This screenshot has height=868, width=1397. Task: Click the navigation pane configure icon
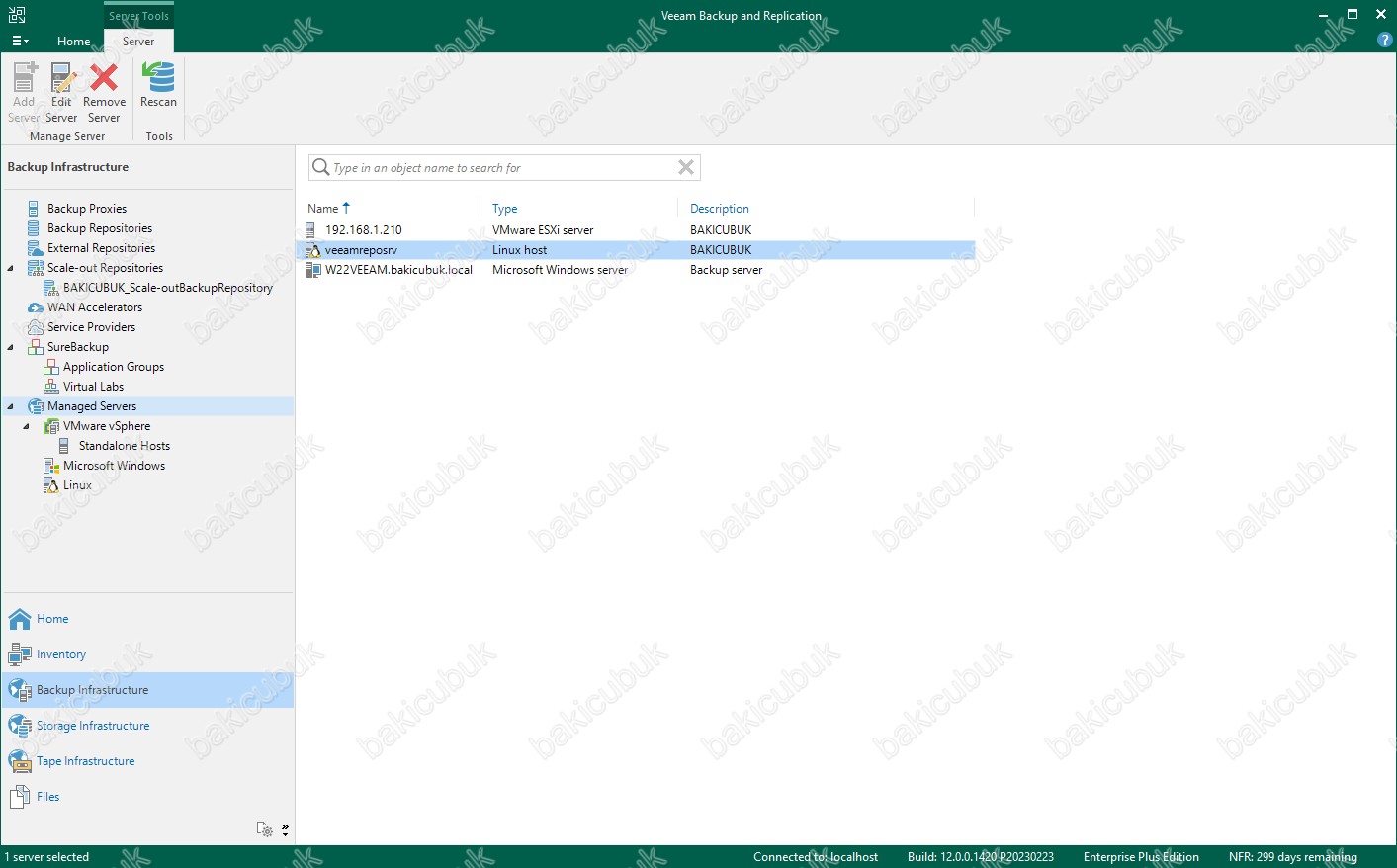click(x=264, y=829)
